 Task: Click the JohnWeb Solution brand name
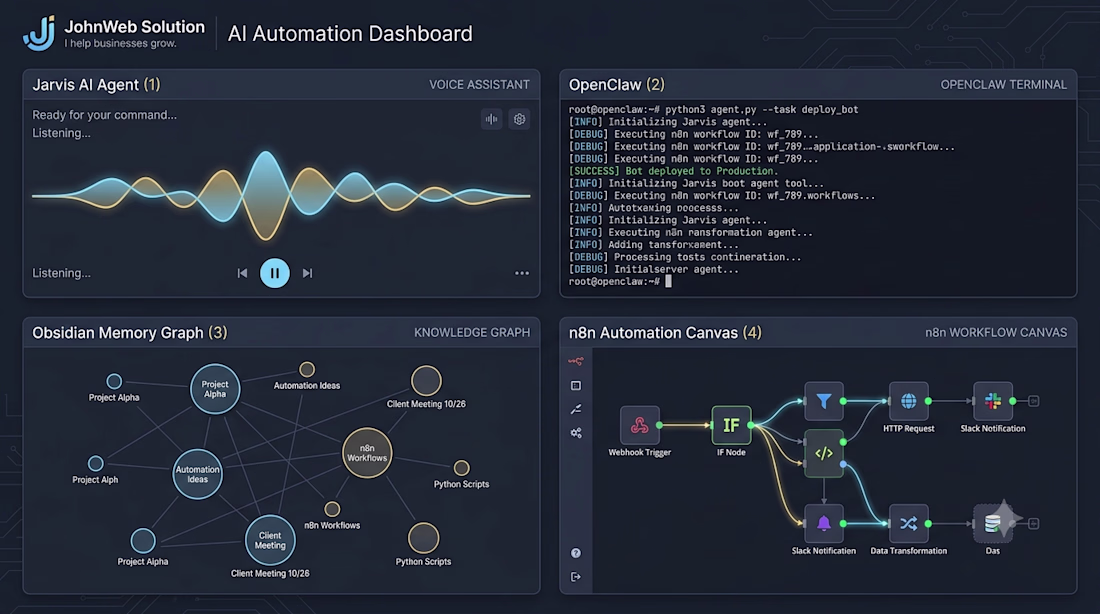135,27
